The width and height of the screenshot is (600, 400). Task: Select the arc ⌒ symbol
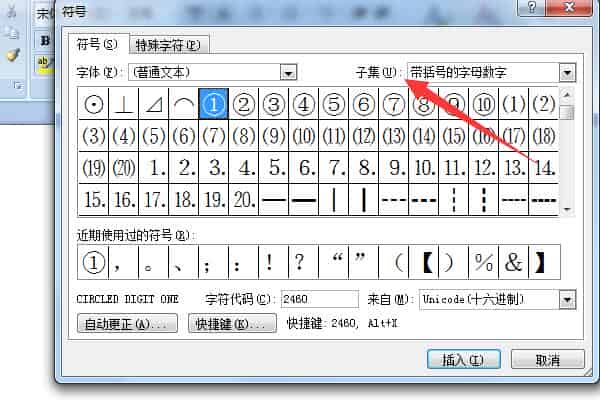[184, 104]
